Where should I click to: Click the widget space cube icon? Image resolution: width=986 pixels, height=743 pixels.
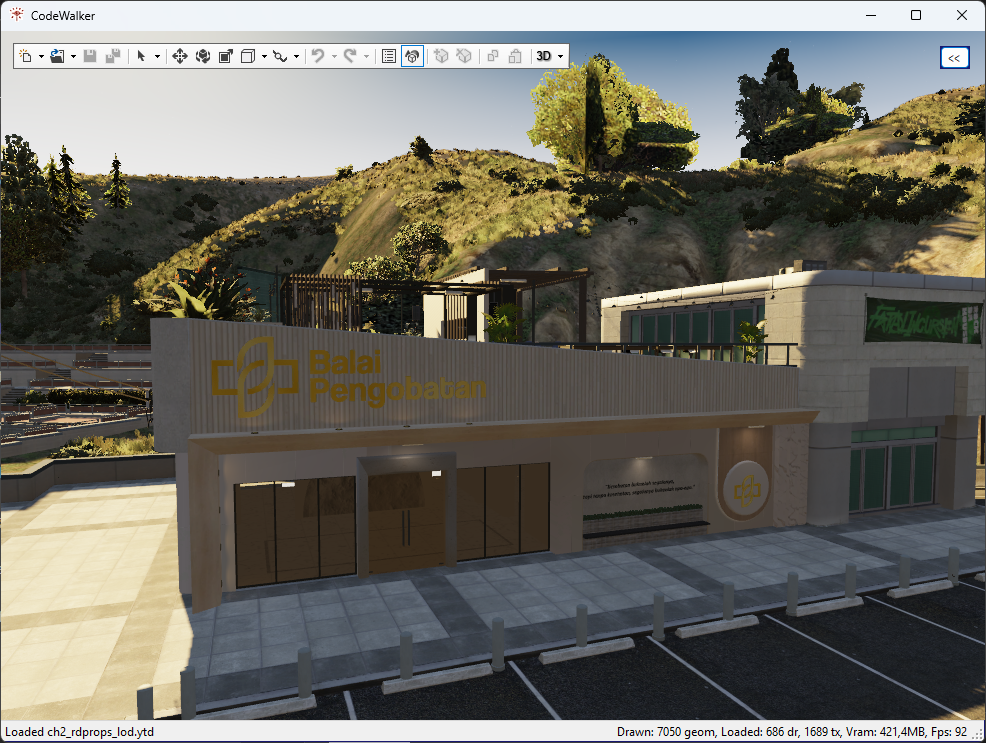coord(248,57)
